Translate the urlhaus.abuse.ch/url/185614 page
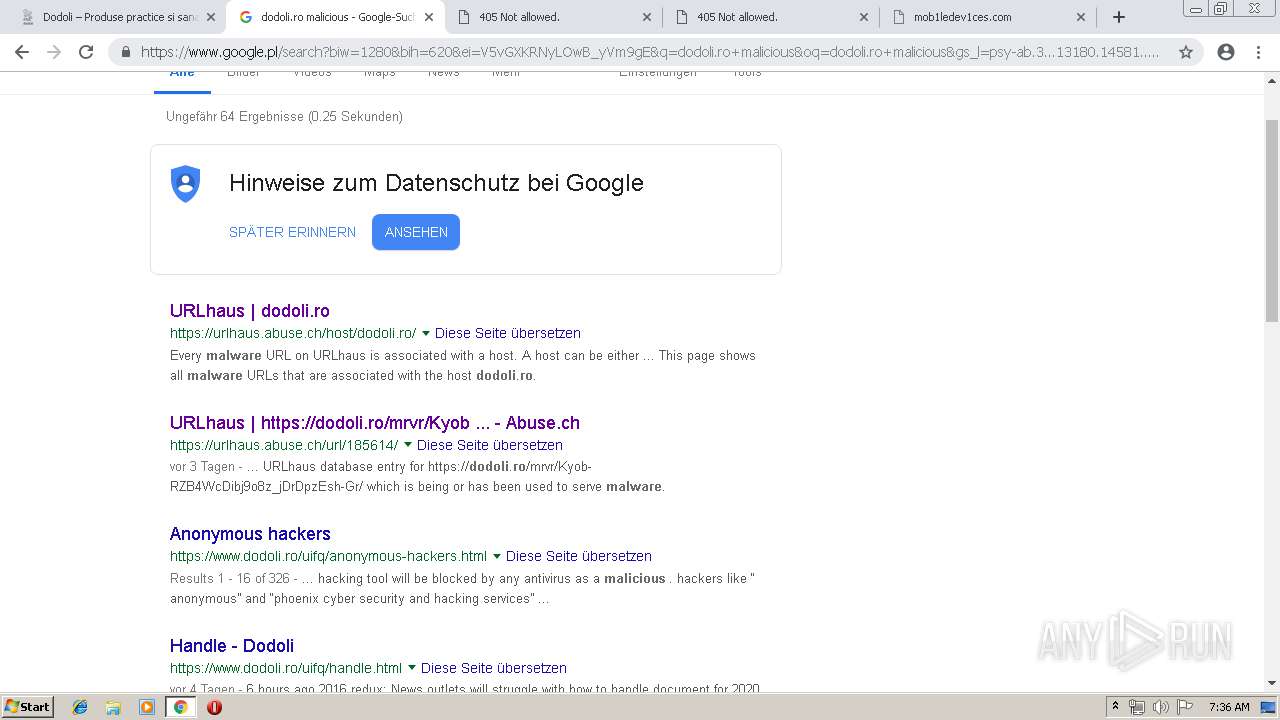1280x720 pixels. tap(490, 445)
